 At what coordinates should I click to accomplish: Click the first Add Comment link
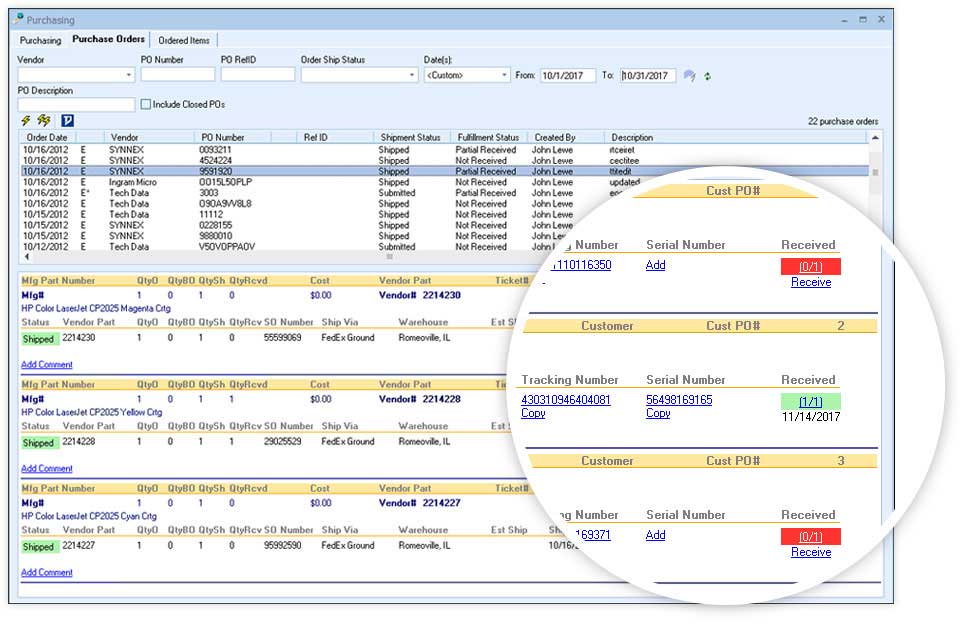coord(46,364)
